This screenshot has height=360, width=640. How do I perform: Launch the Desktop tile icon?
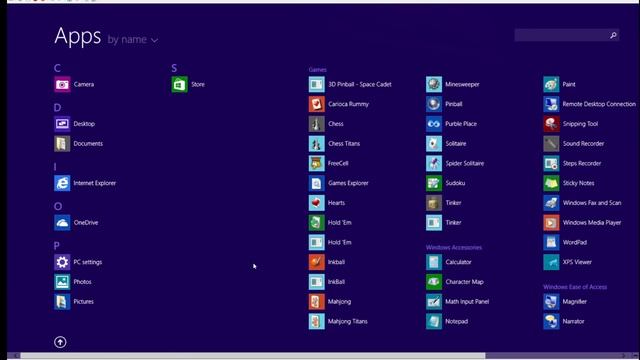point(62,124)
